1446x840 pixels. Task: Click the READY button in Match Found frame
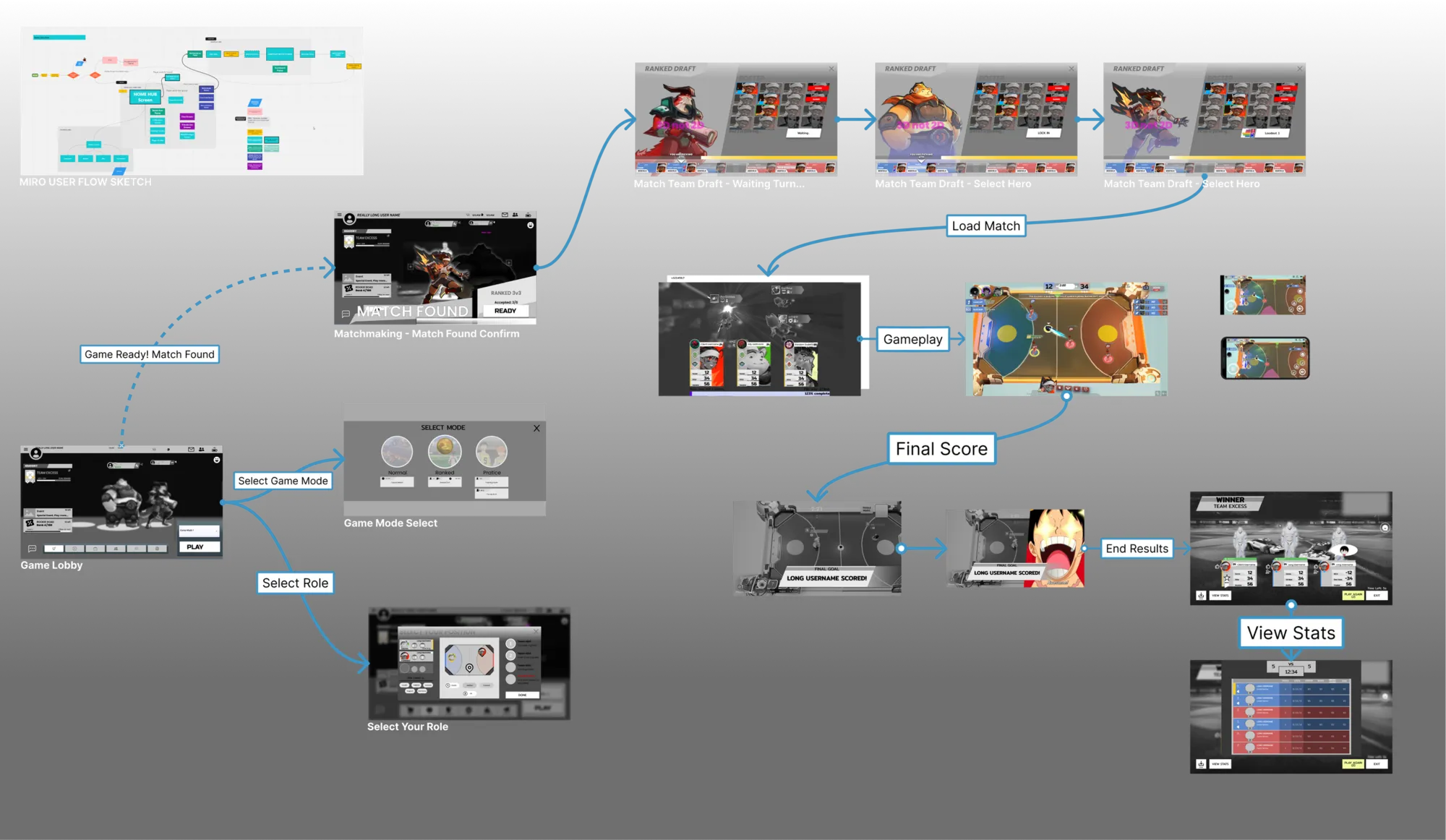tap(505, 311)
